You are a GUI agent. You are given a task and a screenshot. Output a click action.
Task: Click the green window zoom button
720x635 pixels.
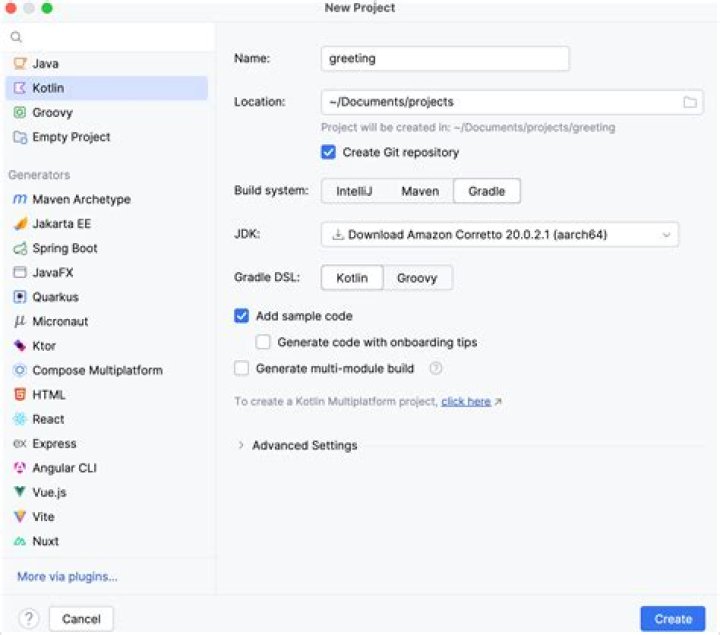[x=47, y=8]
